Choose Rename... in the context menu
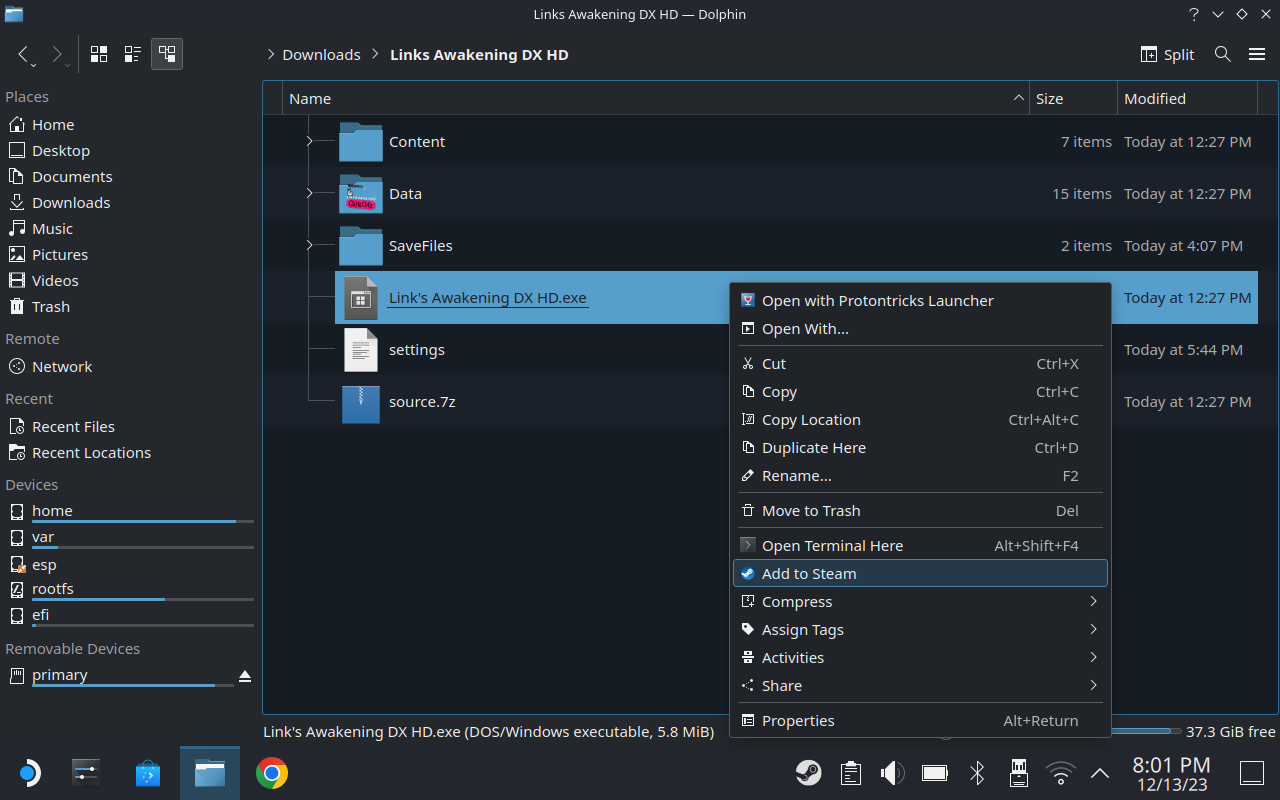The image size is (1280, 800). coord(920,476)
